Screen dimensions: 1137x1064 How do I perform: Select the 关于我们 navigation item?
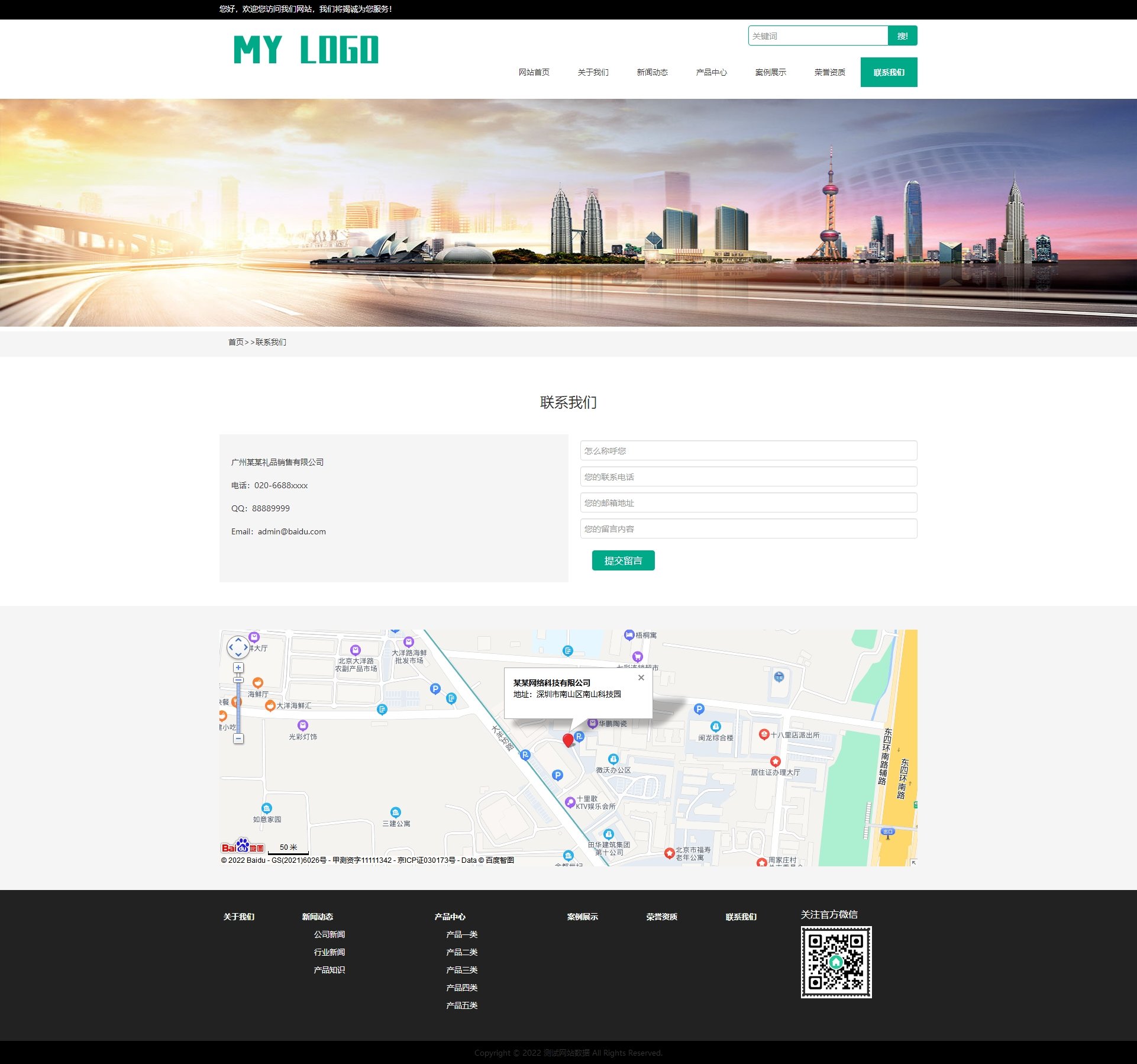(593, 72)
